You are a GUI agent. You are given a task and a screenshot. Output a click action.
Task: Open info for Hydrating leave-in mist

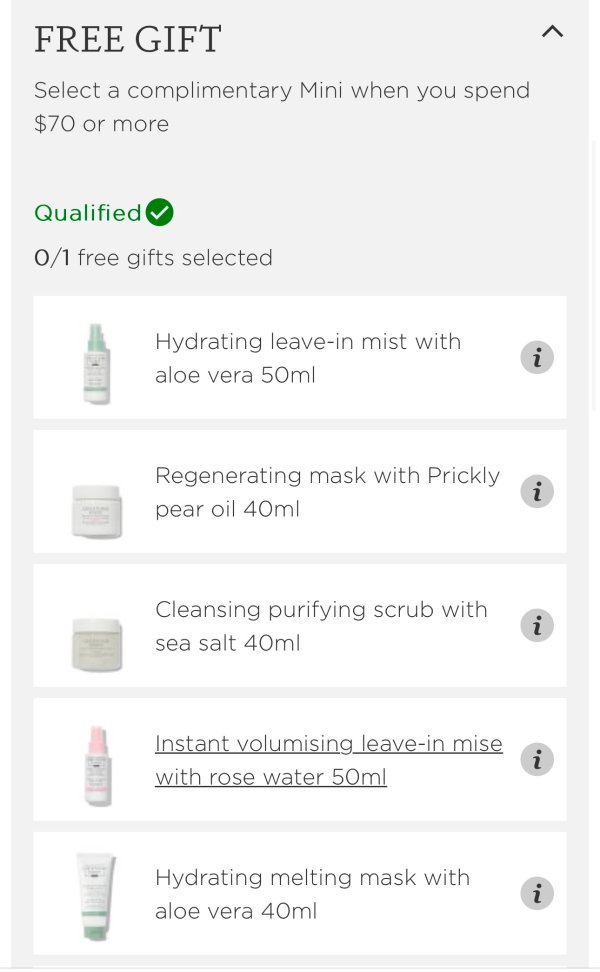pos(537,358)
